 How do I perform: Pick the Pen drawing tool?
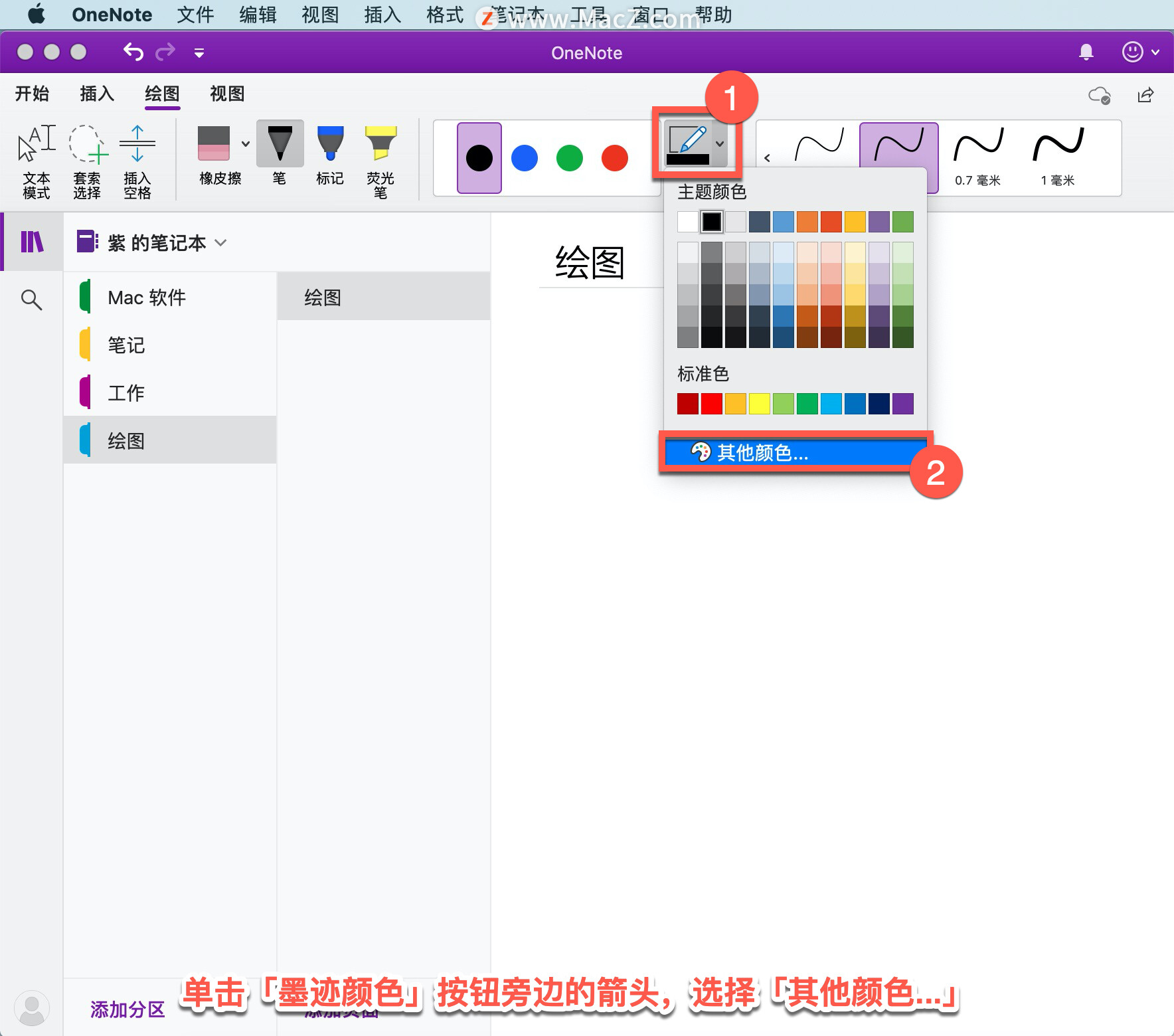click(x=280, y=154)
